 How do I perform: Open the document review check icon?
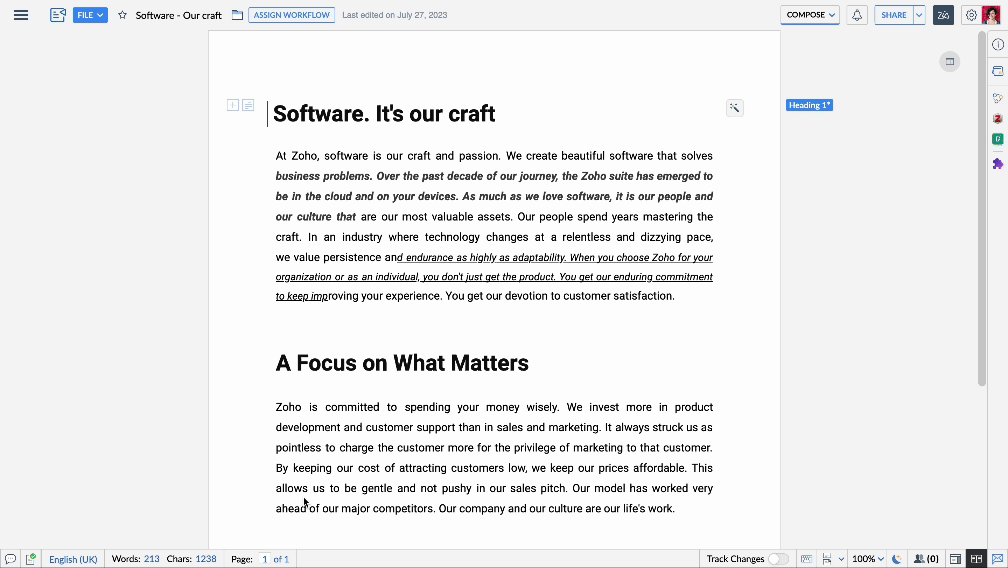30,559
